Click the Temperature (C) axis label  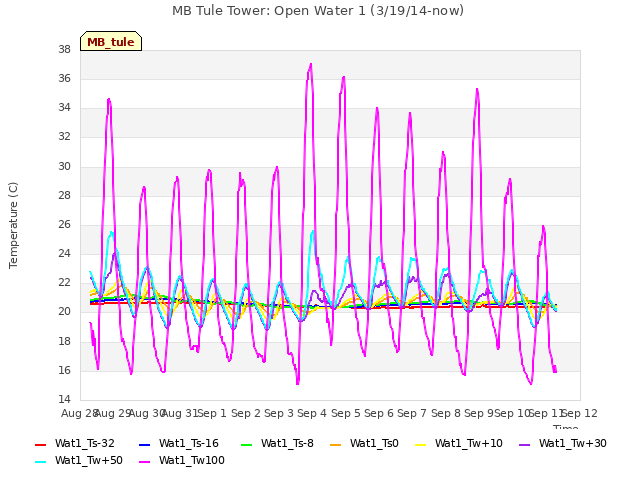[13, 225]
